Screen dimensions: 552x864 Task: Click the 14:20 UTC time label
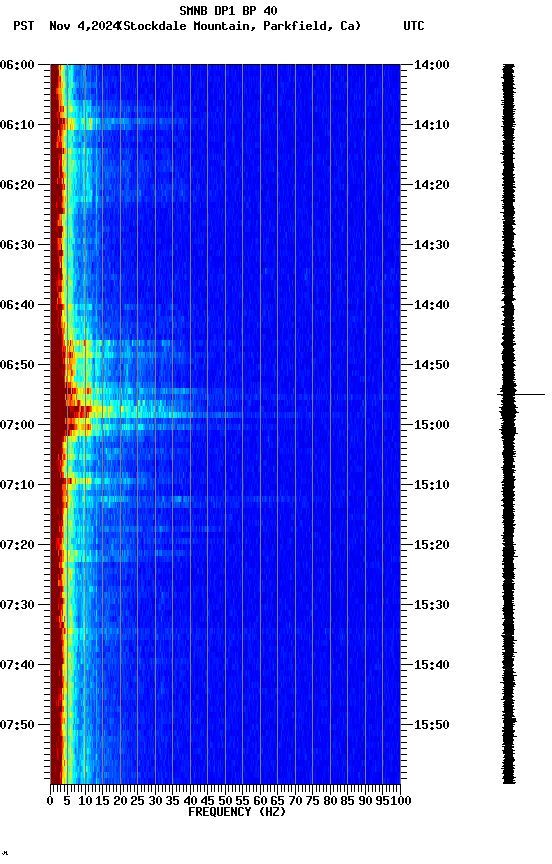tap(432, 185)
